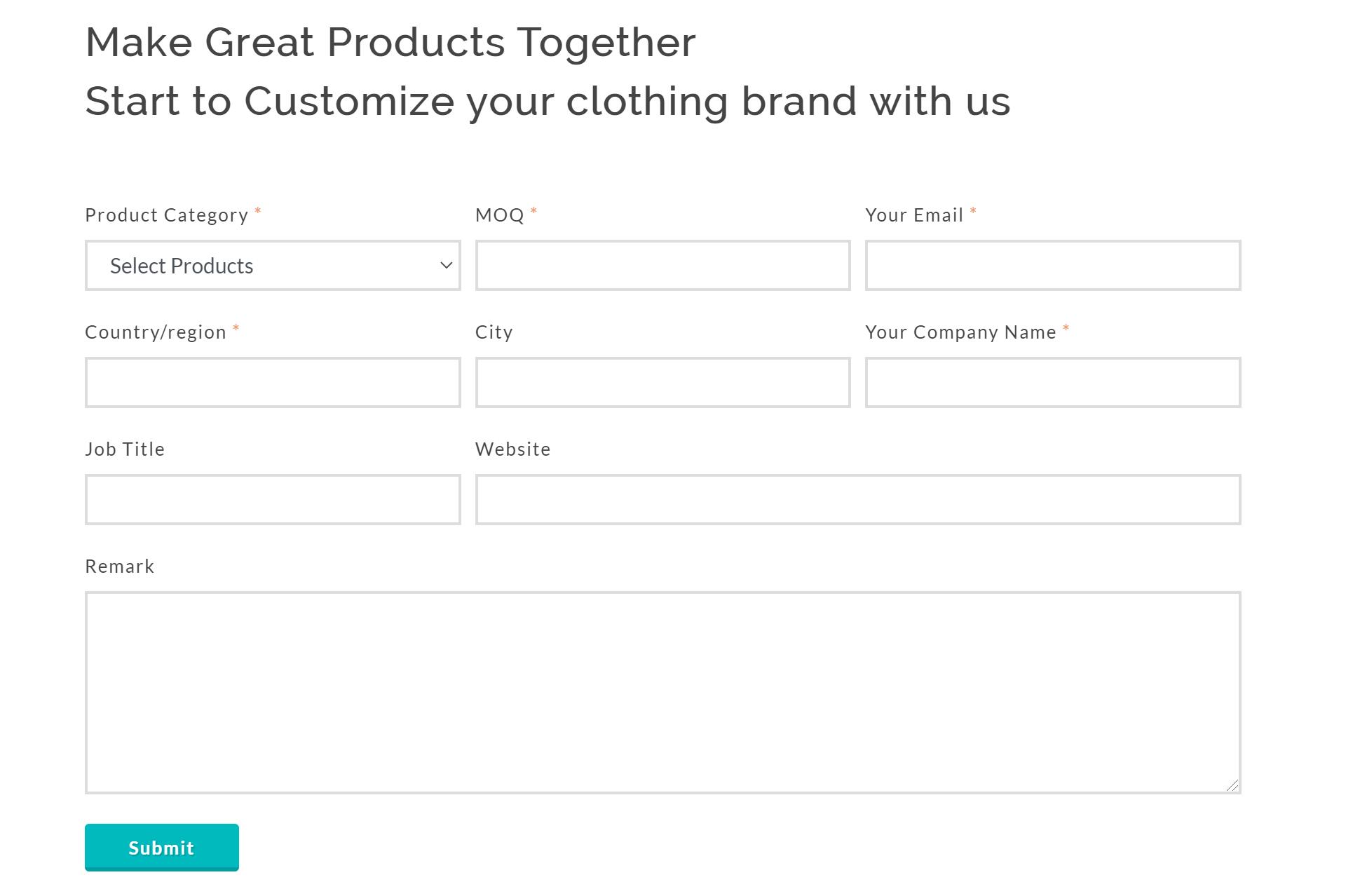Select the City text field

662,383
